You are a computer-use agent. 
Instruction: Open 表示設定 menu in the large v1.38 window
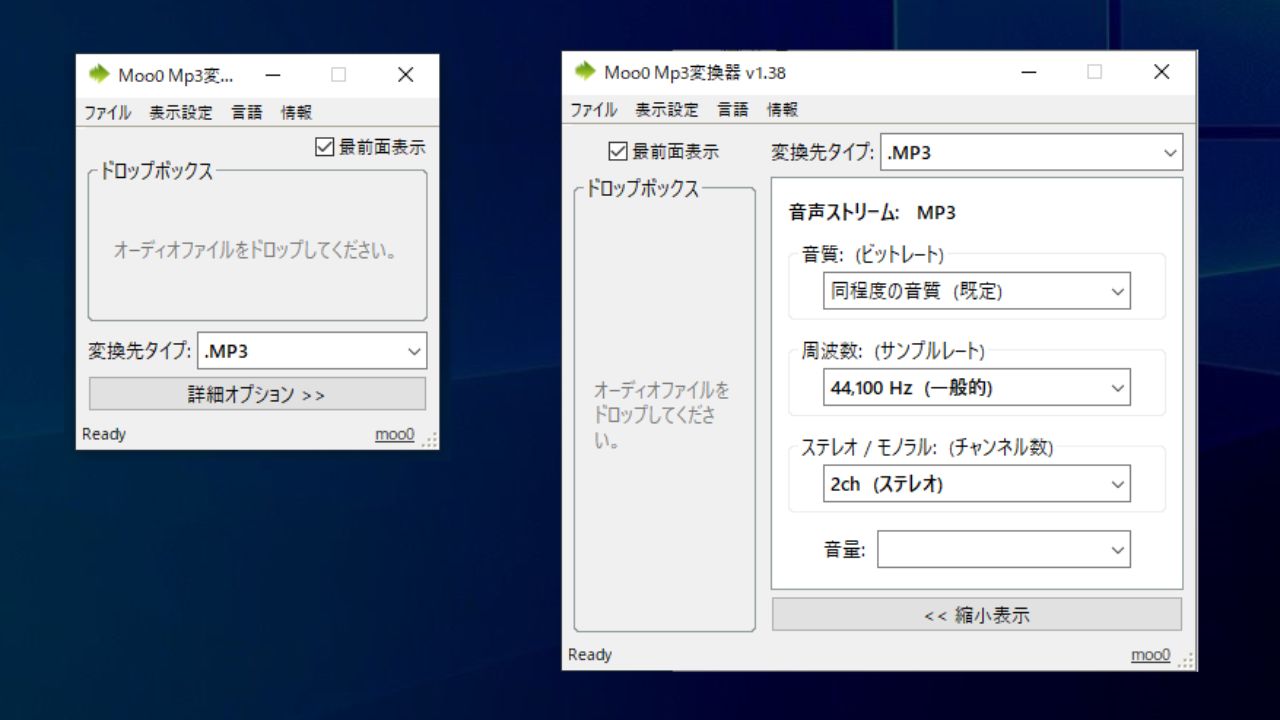pos(667,110)
